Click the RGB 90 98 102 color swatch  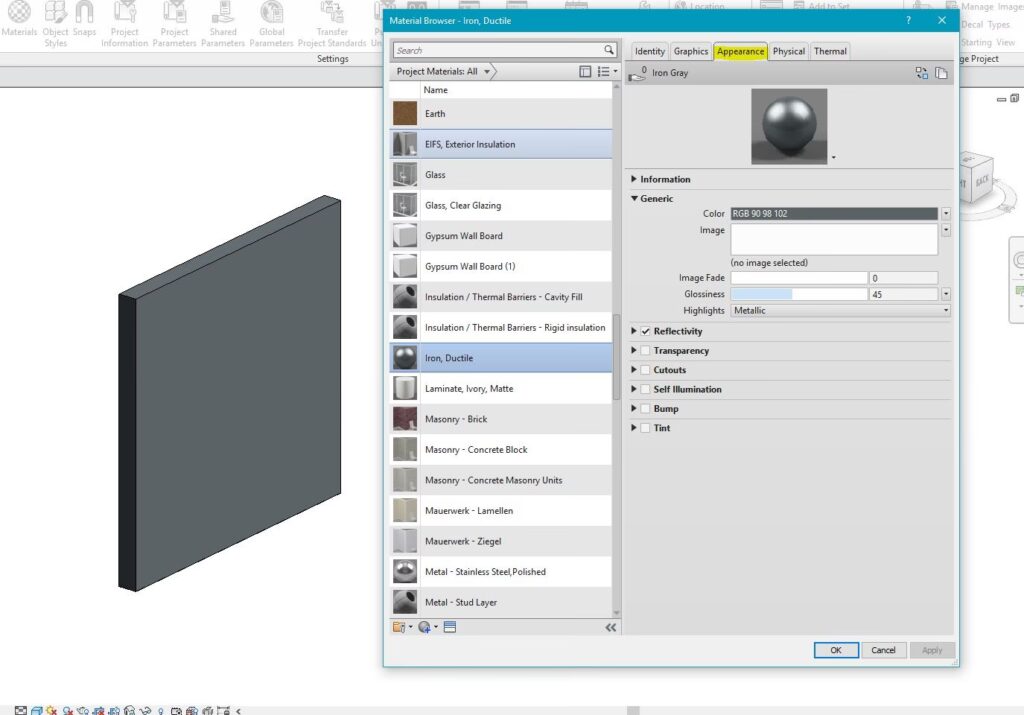[x=834, y=214]
